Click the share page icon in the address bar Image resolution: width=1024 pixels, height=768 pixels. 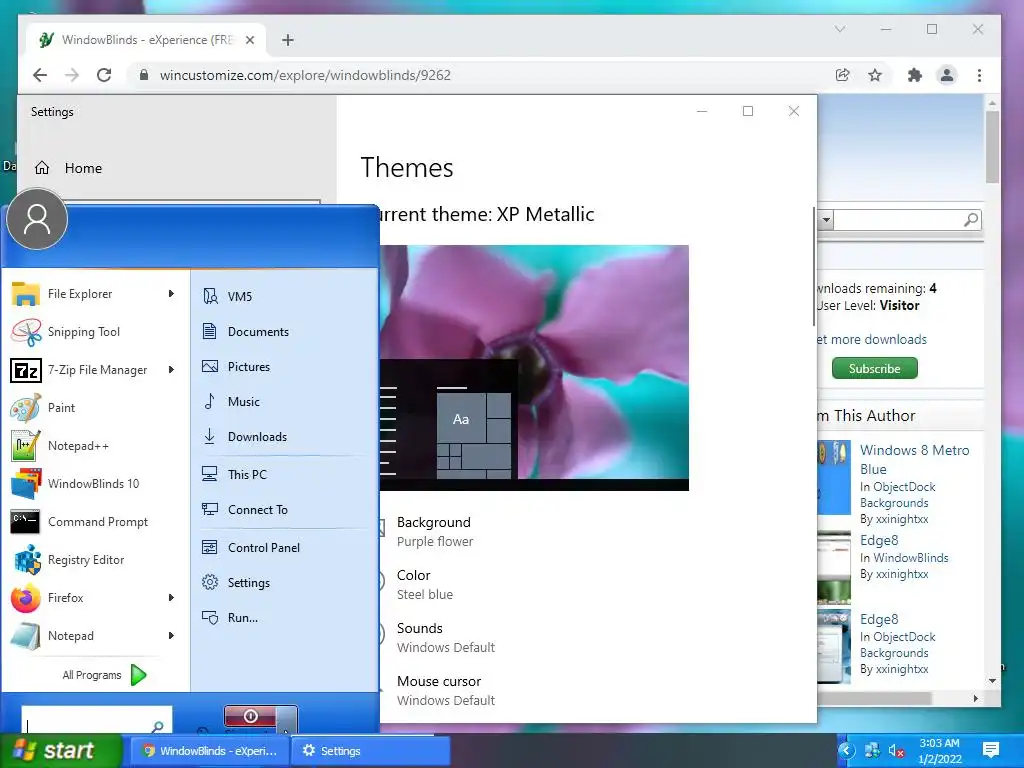pos(842,75)
